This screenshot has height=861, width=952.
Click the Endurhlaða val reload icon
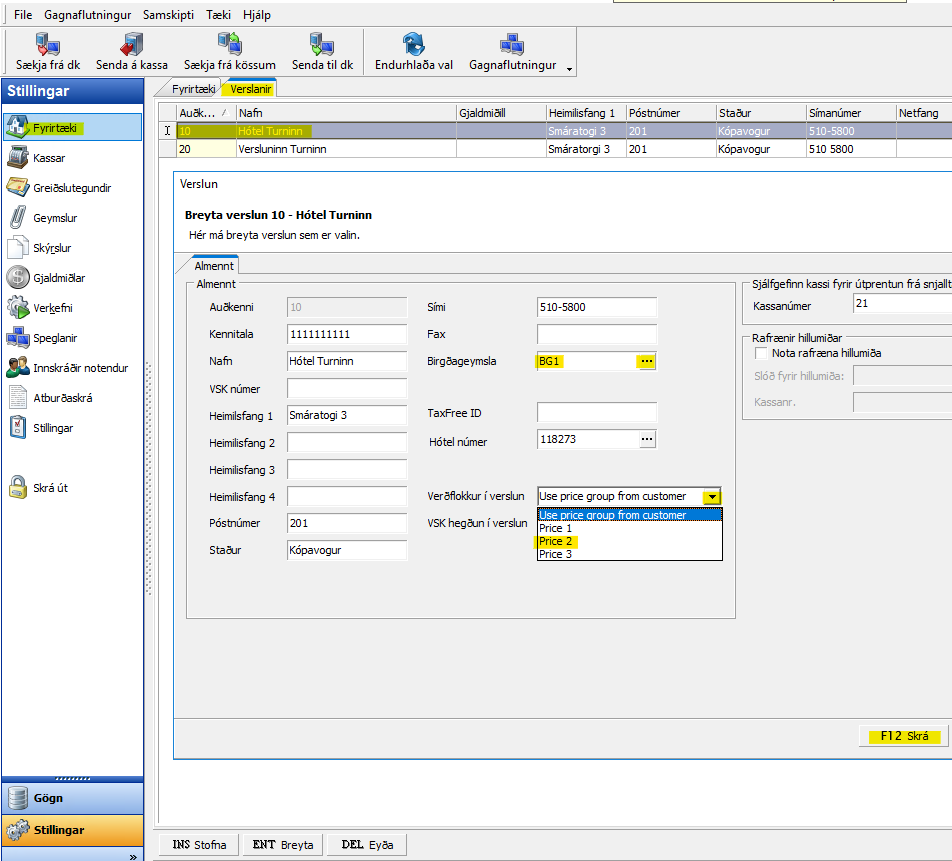(413, 44)
